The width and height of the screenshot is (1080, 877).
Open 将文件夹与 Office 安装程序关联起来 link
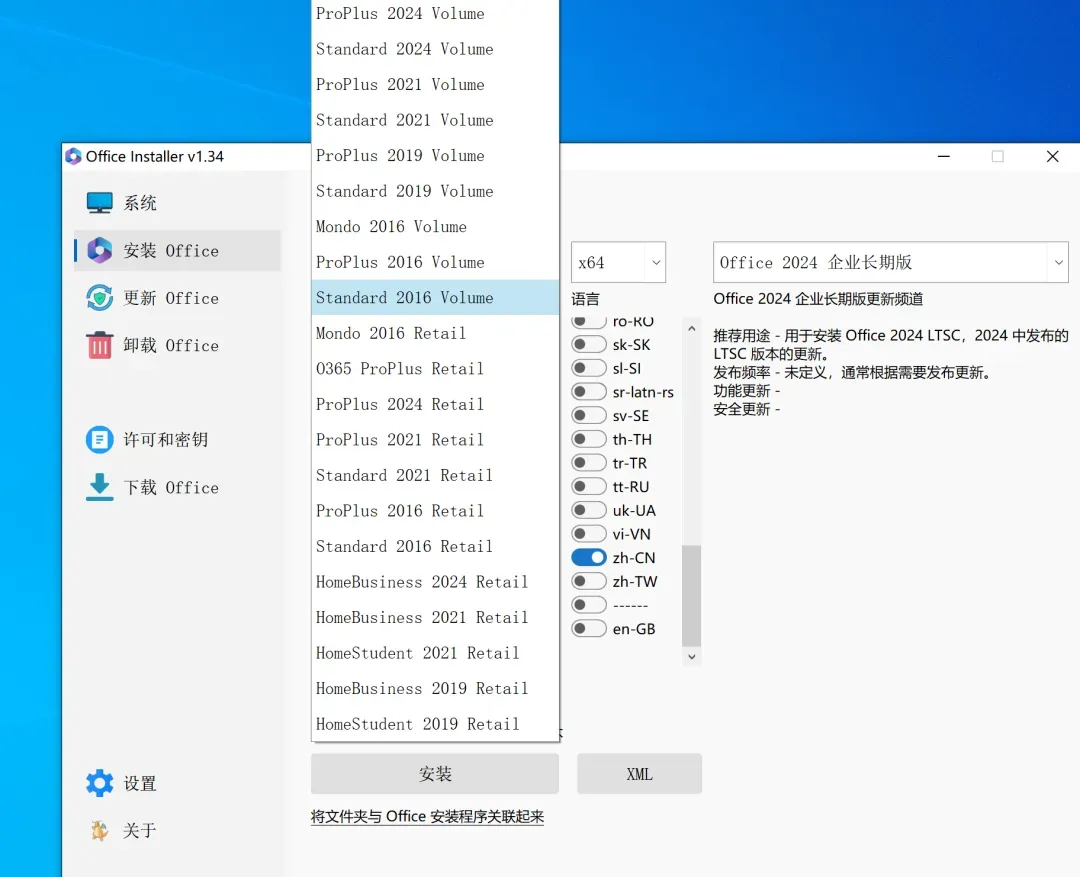pos(427,816)
